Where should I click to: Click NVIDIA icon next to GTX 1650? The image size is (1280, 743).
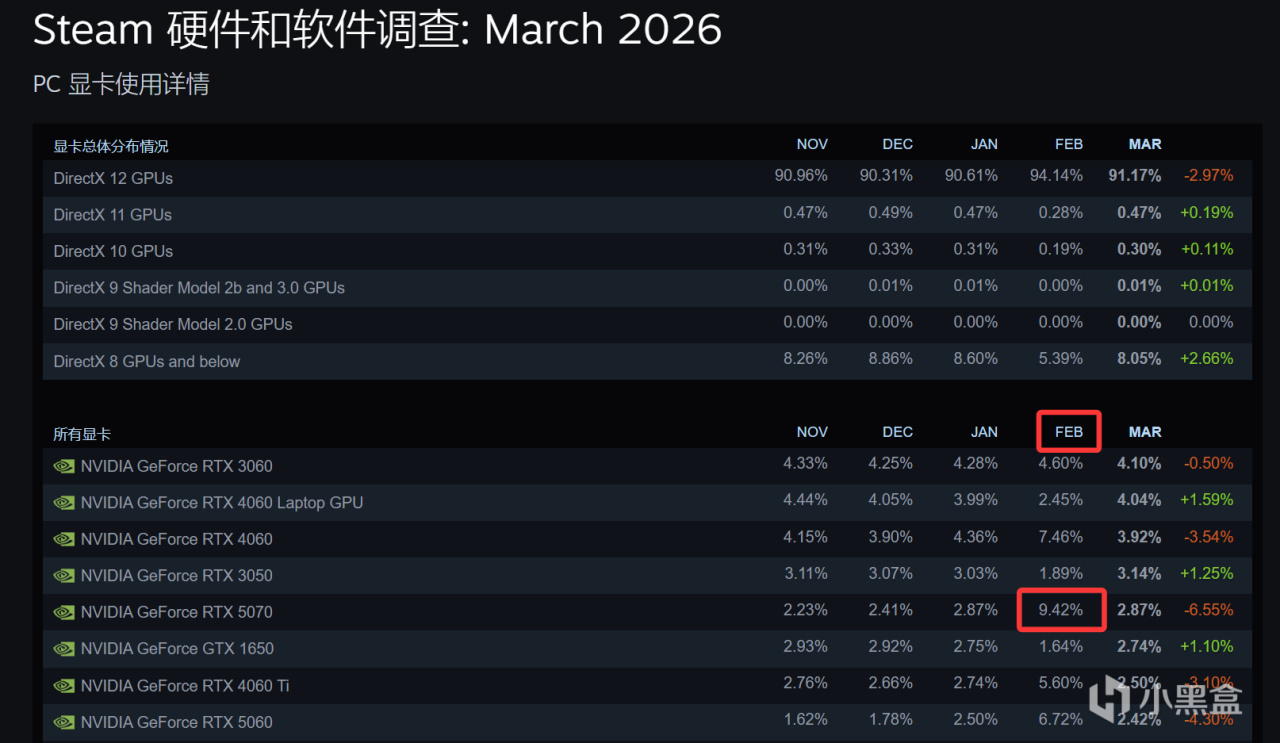point(64,649)
